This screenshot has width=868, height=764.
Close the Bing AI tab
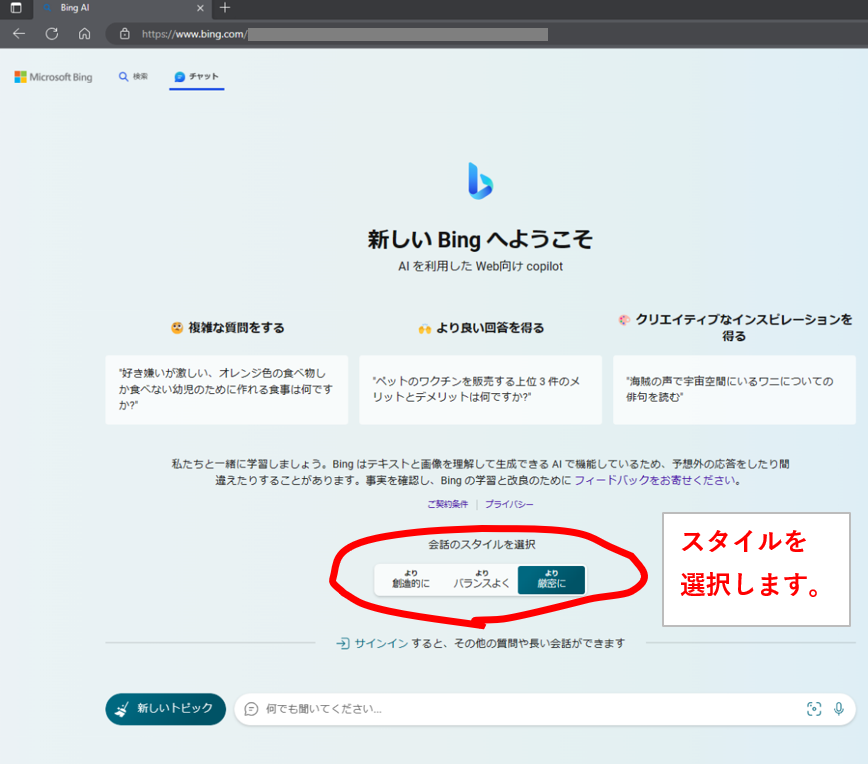click(200, 8)
